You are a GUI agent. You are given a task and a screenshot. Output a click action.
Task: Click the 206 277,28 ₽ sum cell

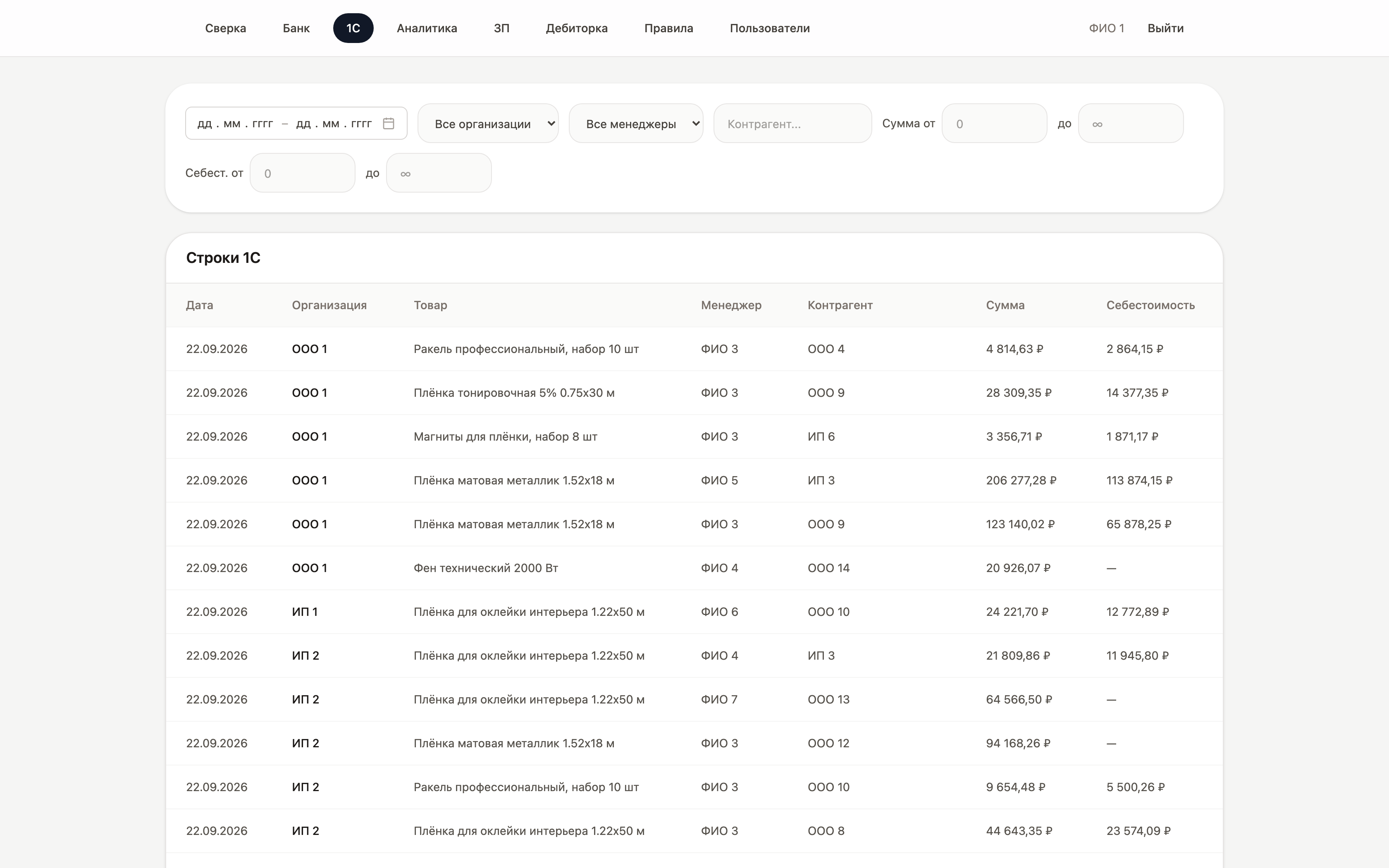click(x=1021, y=480)
